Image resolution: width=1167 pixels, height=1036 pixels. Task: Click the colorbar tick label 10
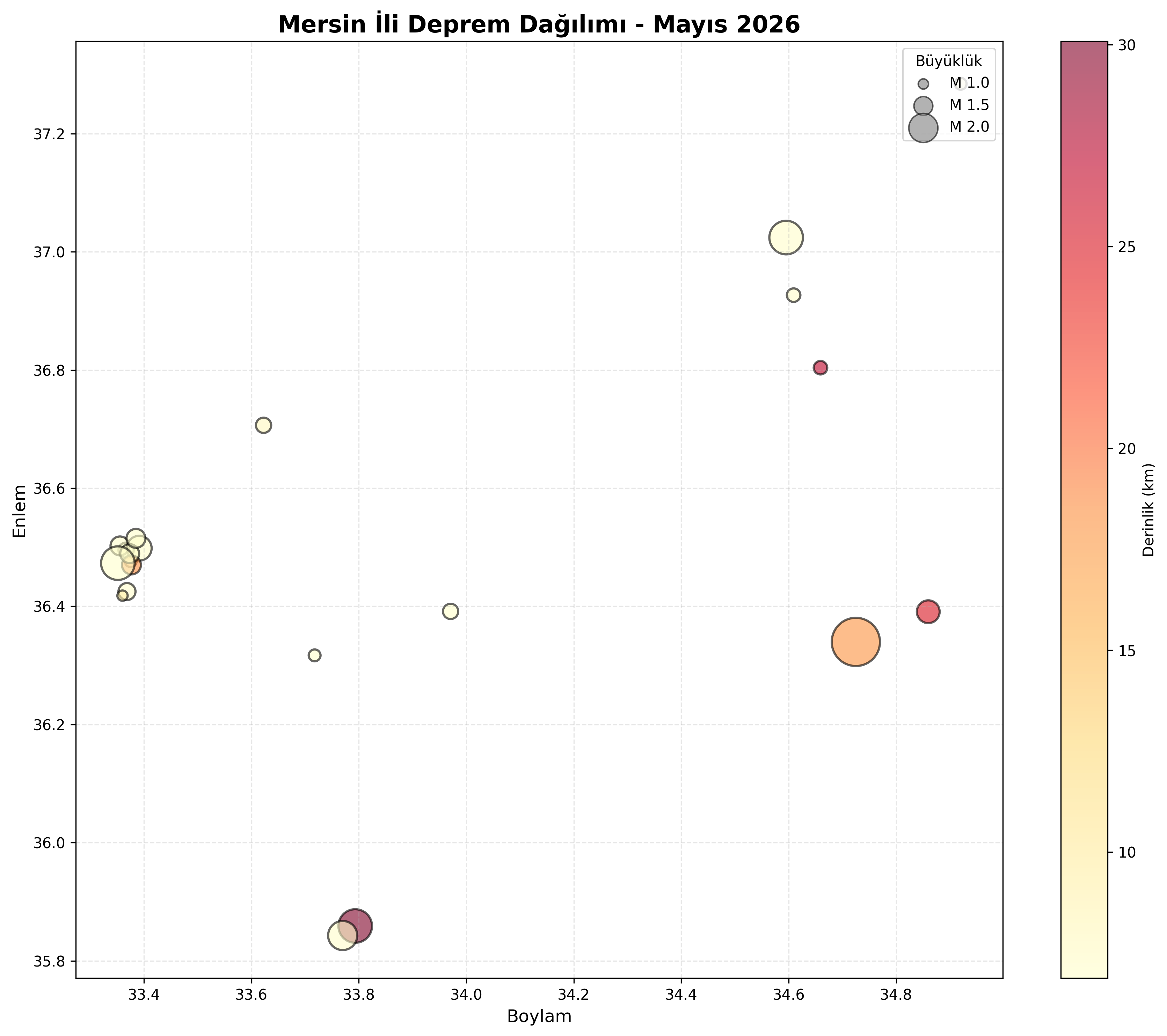[1128, 853]
